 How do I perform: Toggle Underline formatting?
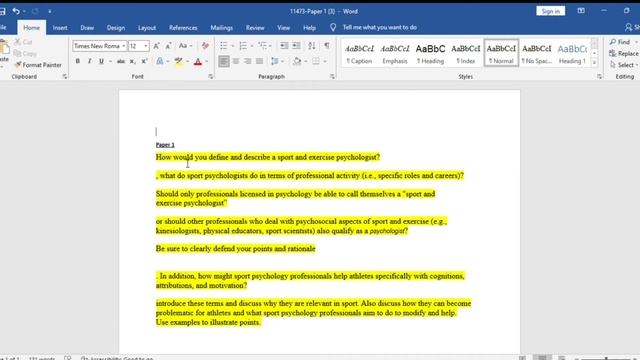click(101, 61)
